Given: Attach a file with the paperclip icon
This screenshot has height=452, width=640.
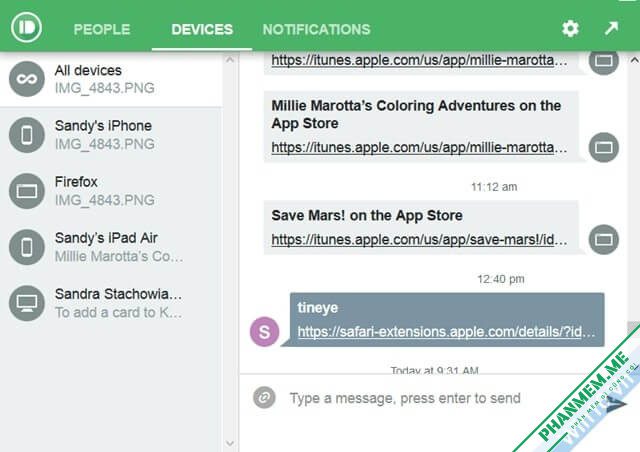Looking at the screenshot, I should pyautogui.click(x=264, y=397).
